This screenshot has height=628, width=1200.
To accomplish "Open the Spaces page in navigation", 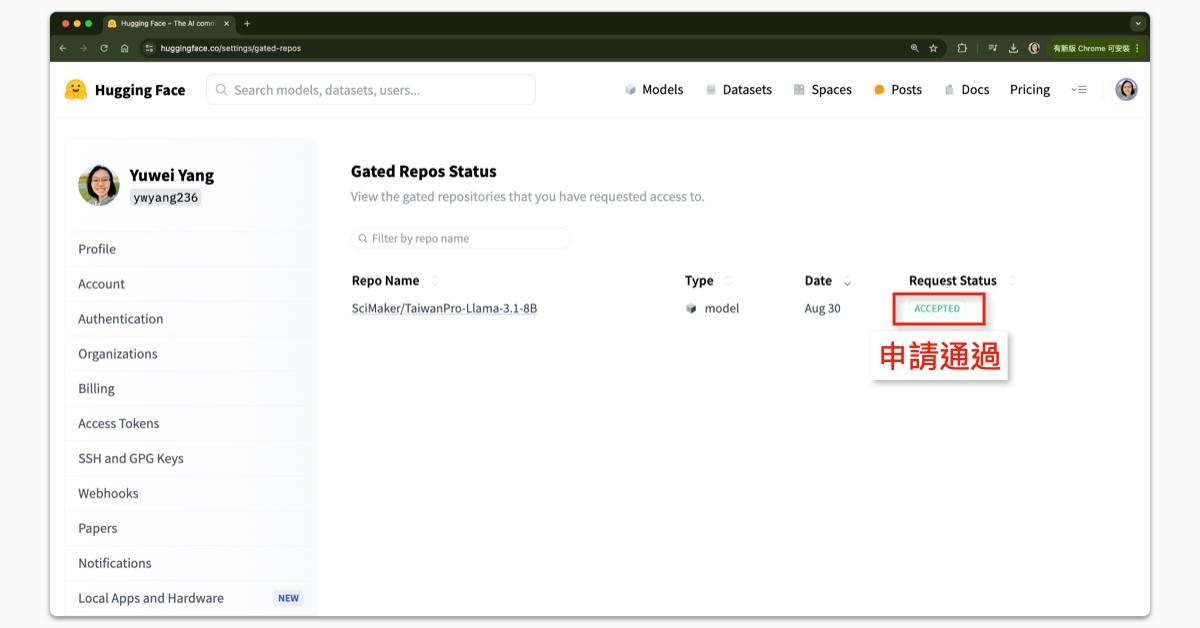I will coord(823,90).
